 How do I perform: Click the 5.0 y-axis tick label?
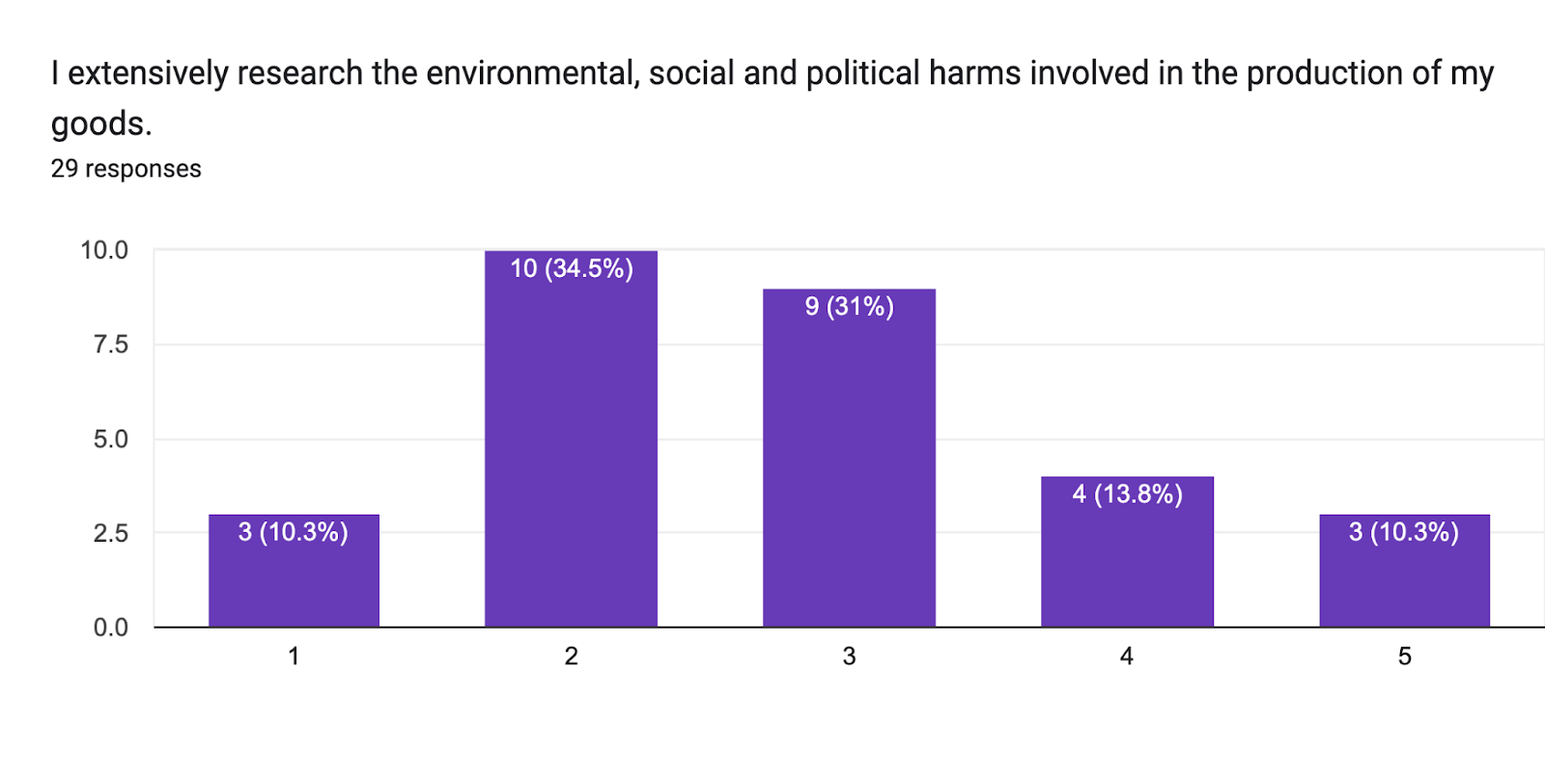coord(110,439)
